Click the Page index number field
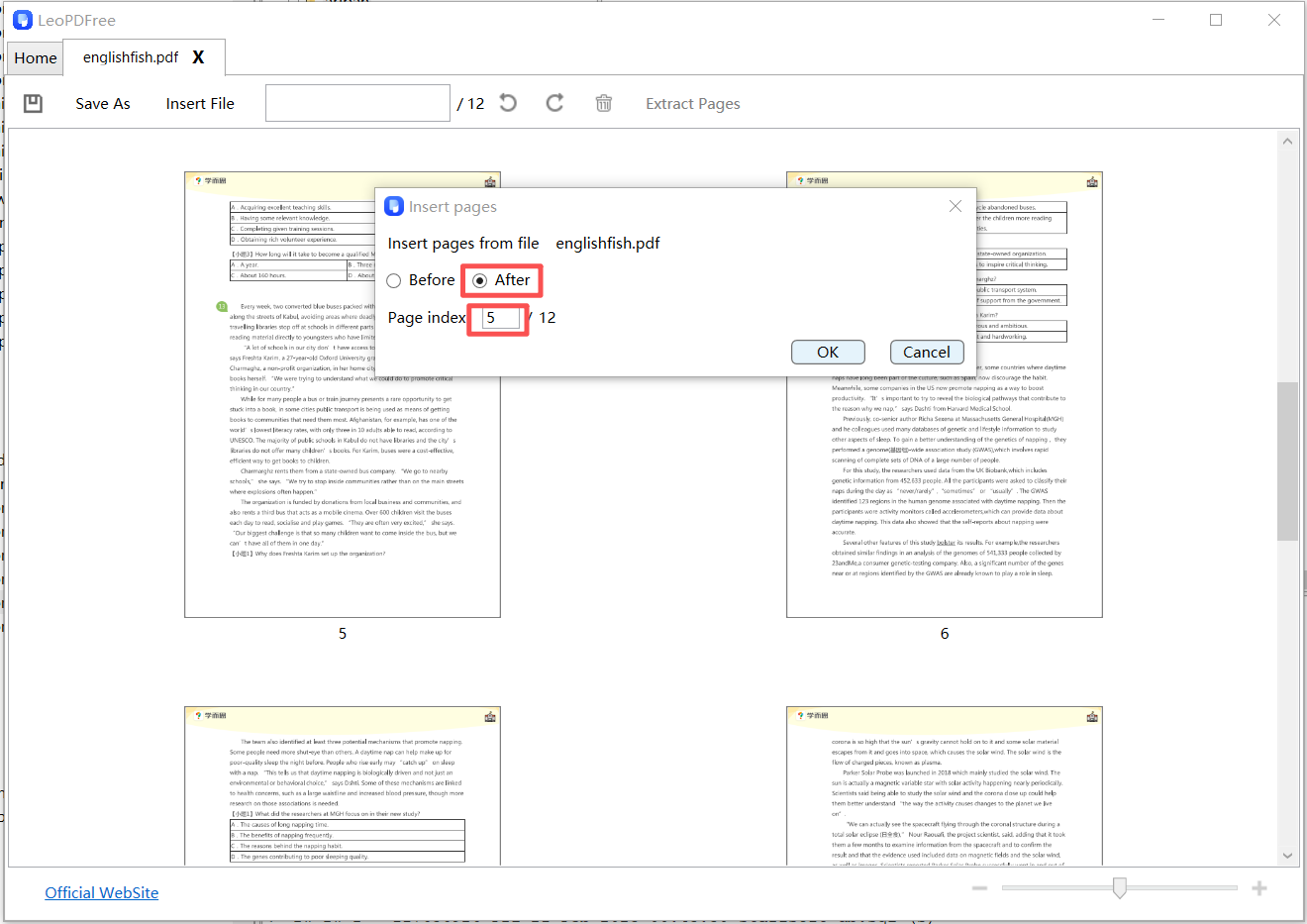This screenshot has height=924, width=1307. pyautogui.click(x=497, y=318)
